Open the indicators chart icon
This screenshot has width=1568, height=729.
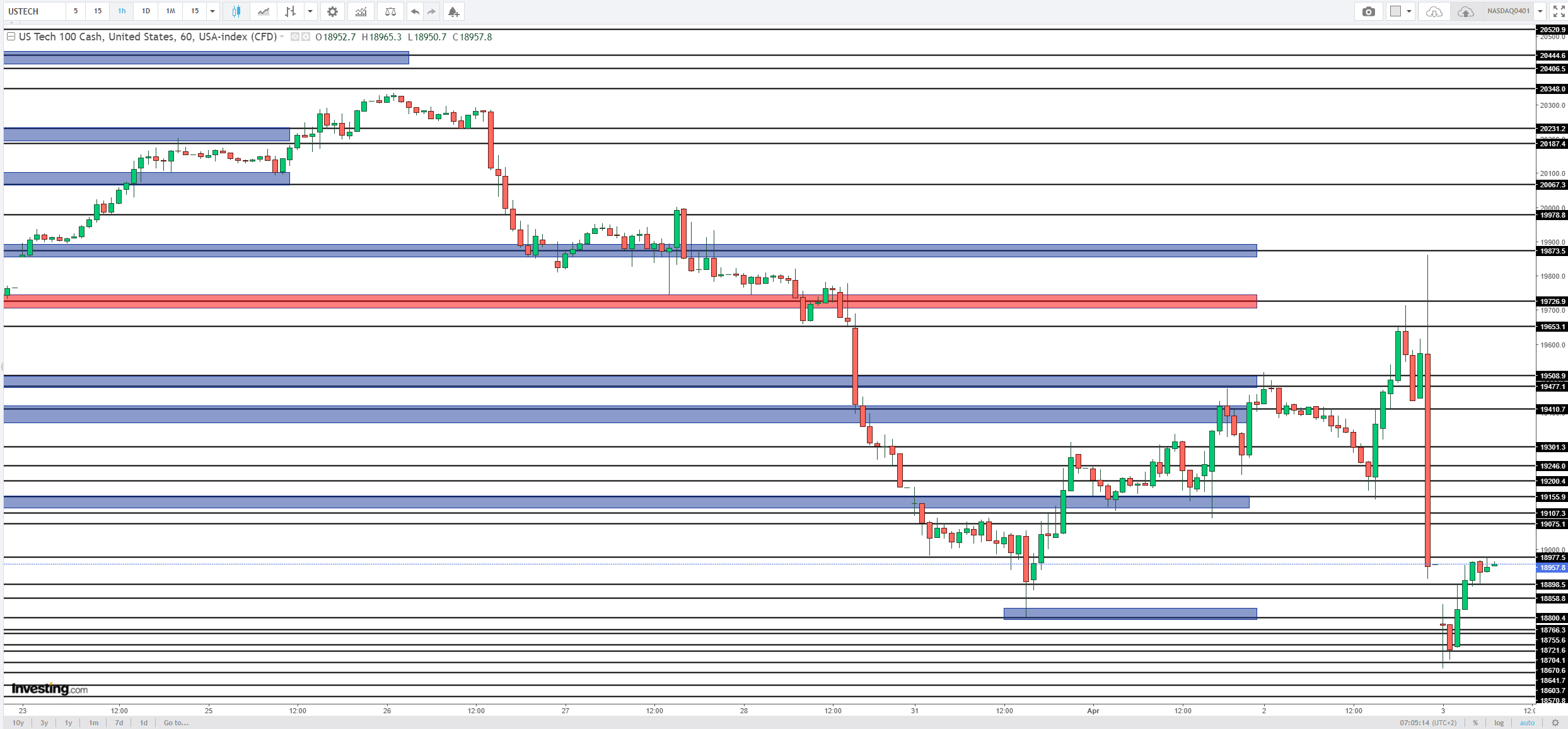[361, 11]
